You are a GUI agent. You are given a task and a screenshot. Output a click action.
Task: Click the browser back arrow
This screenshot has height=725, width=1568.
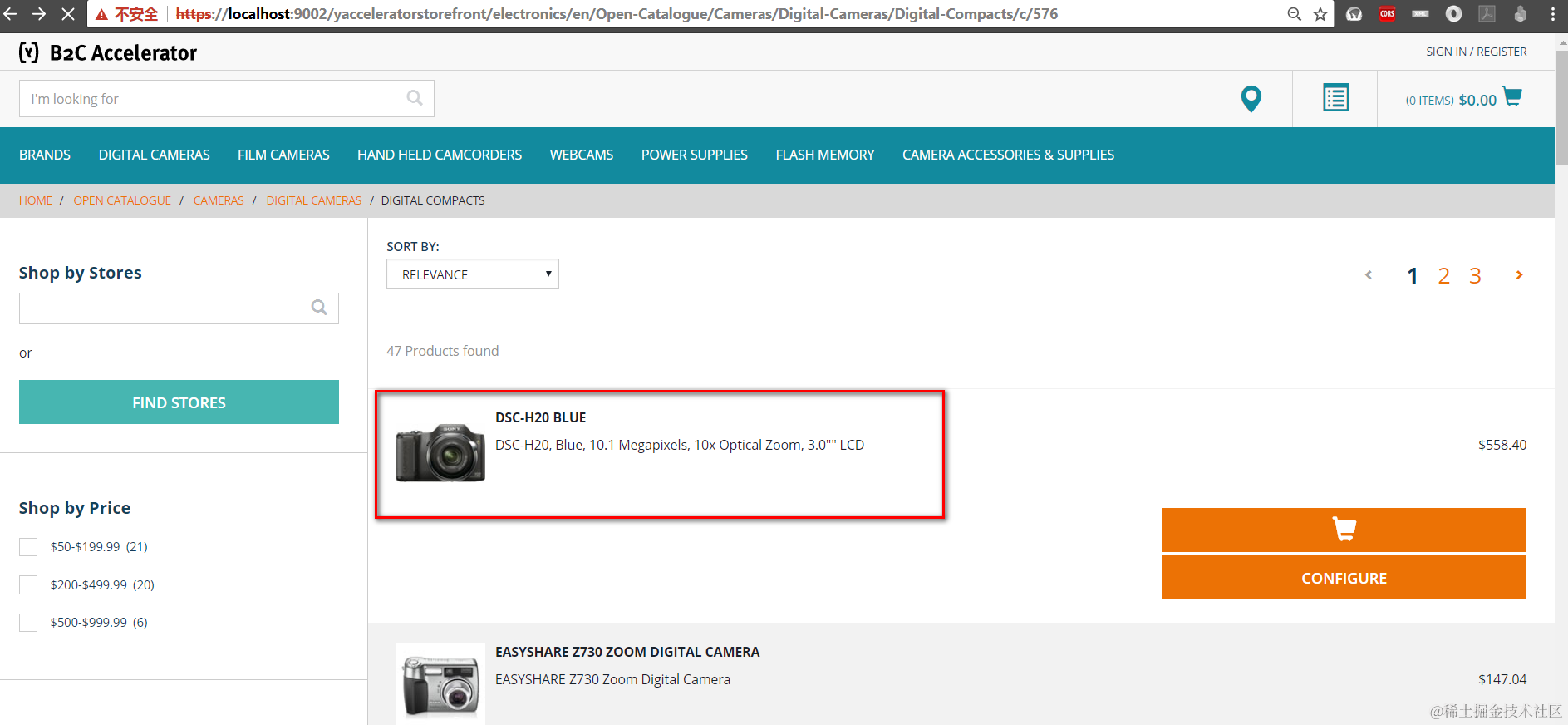10,14
